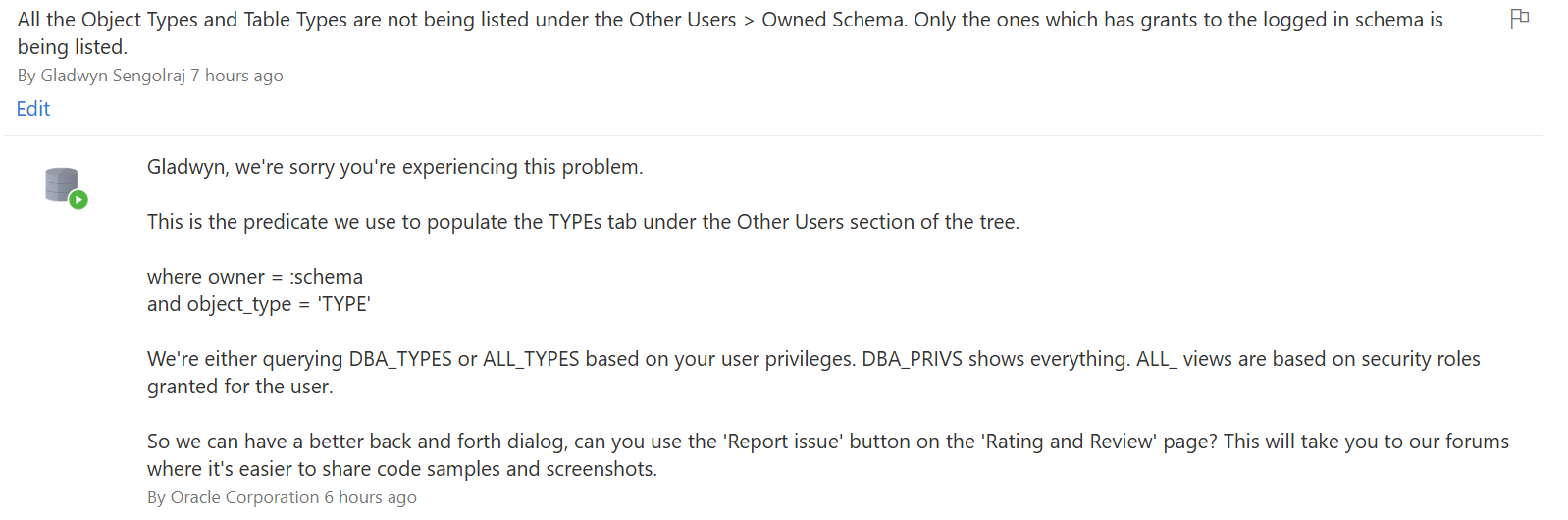Click 'where it's easier to share code' line
This screenshot has height=520, width=1568.
[x=402, y=469]
